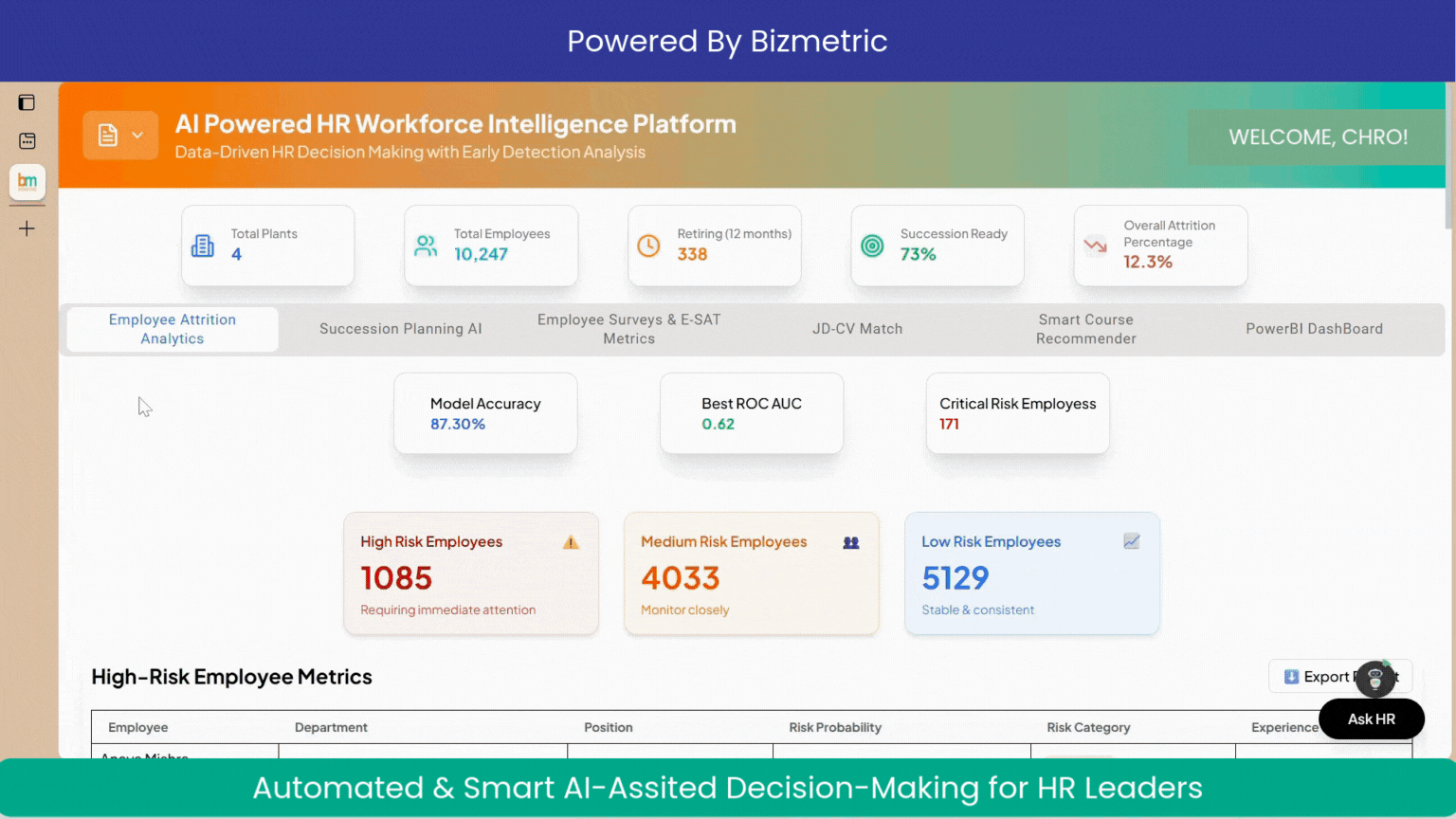The image size is (1456, 819).
Task: Click the Retiring clock icon
Action: (x=648, y=246)
